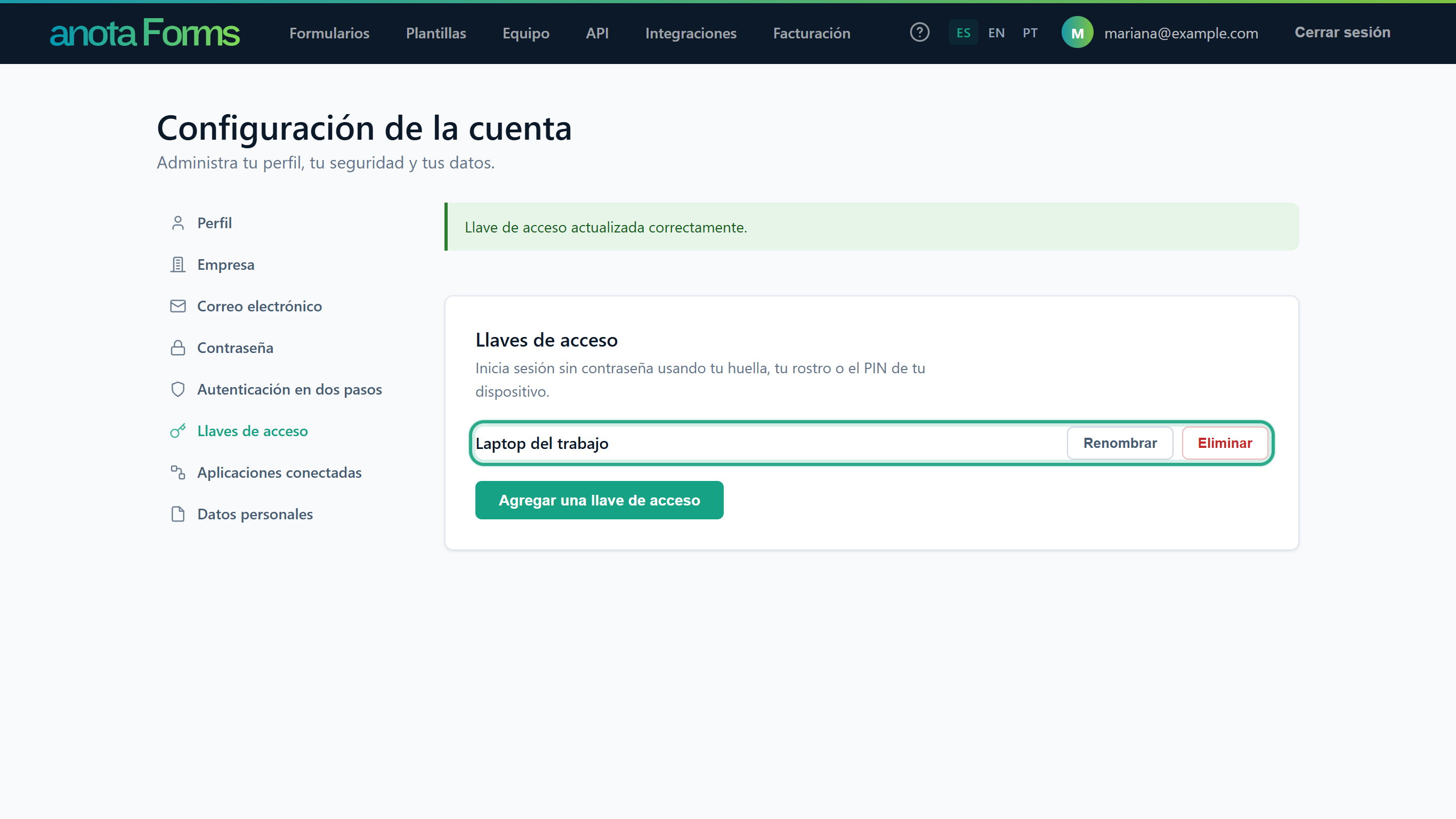Click Cerrar sesión to log out

coord(1342,32)
